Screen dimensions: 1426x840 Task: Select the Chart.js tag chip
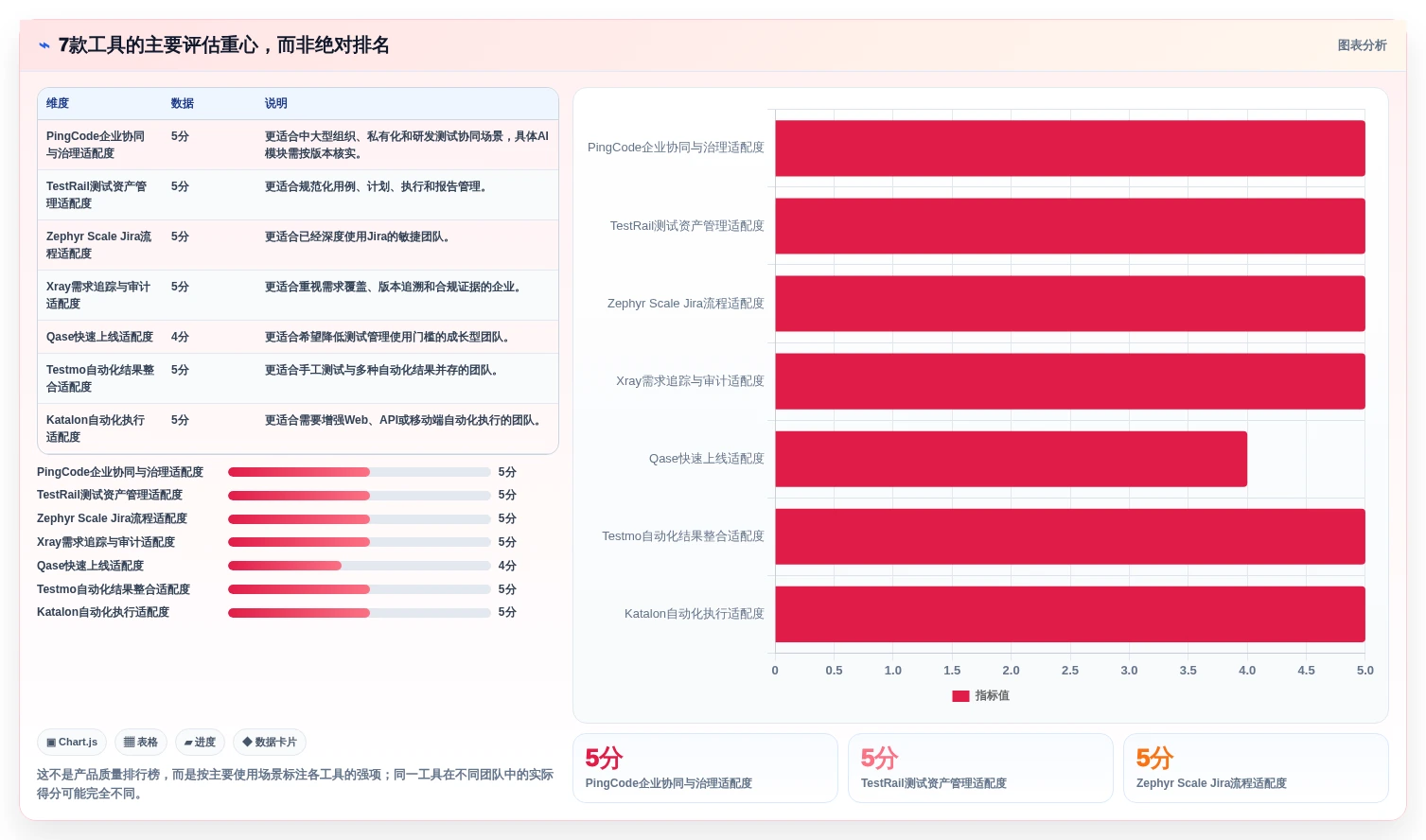click(72, 743)
